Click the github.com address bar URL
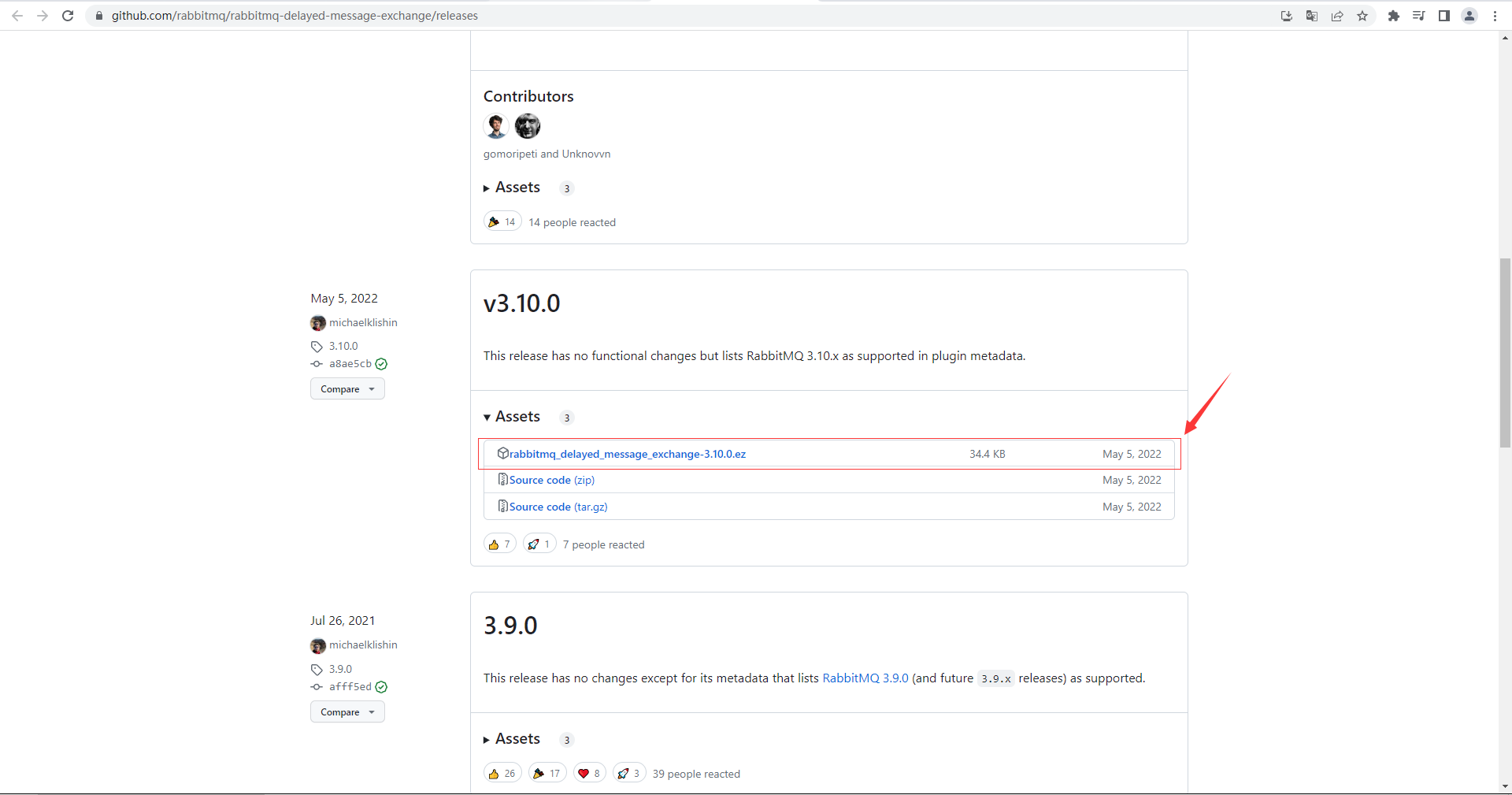Image resolution: width=1512 pixels, height=795 pixels. [x=295, y=16]
